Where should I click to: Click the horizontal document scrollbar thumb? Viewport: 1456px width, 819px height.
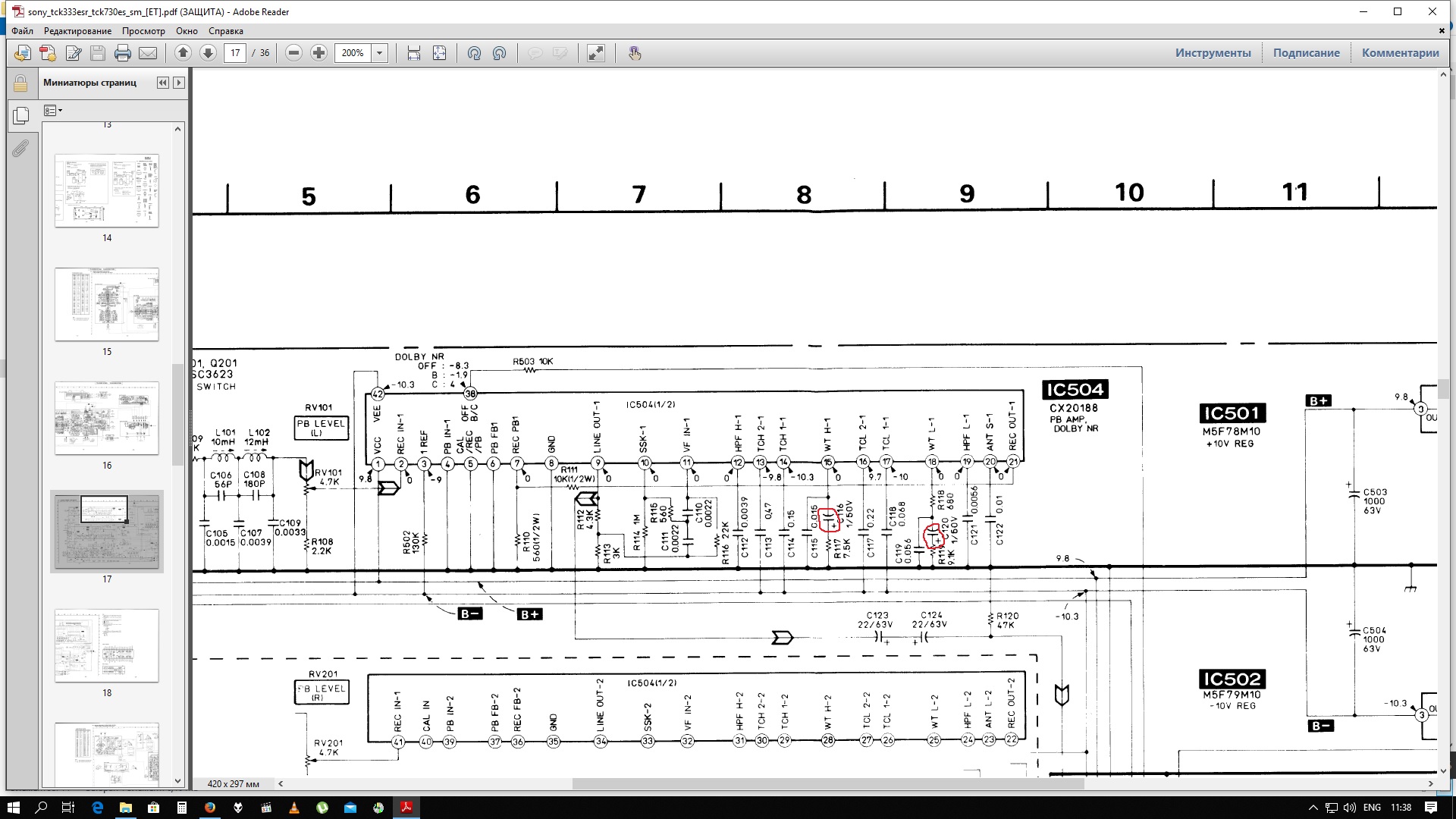pyautogui.click(x=827, y=783)
